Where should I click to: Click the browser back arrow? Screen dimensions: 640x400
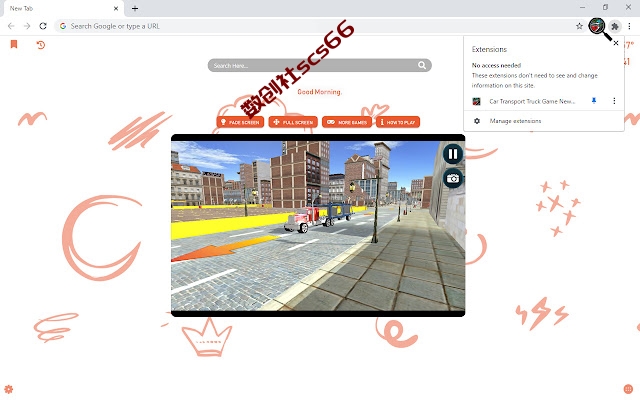(11, 26)
